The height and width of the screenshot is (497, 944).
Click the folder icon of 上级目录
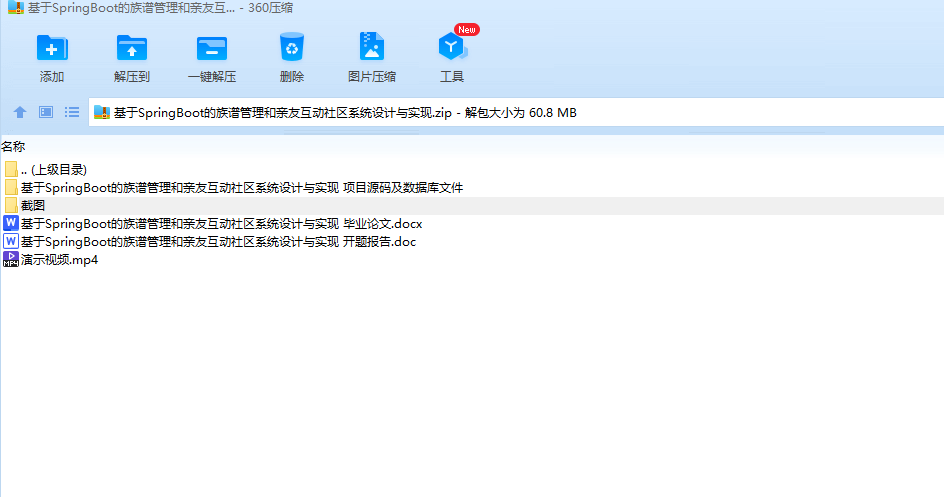coord(11,170)
